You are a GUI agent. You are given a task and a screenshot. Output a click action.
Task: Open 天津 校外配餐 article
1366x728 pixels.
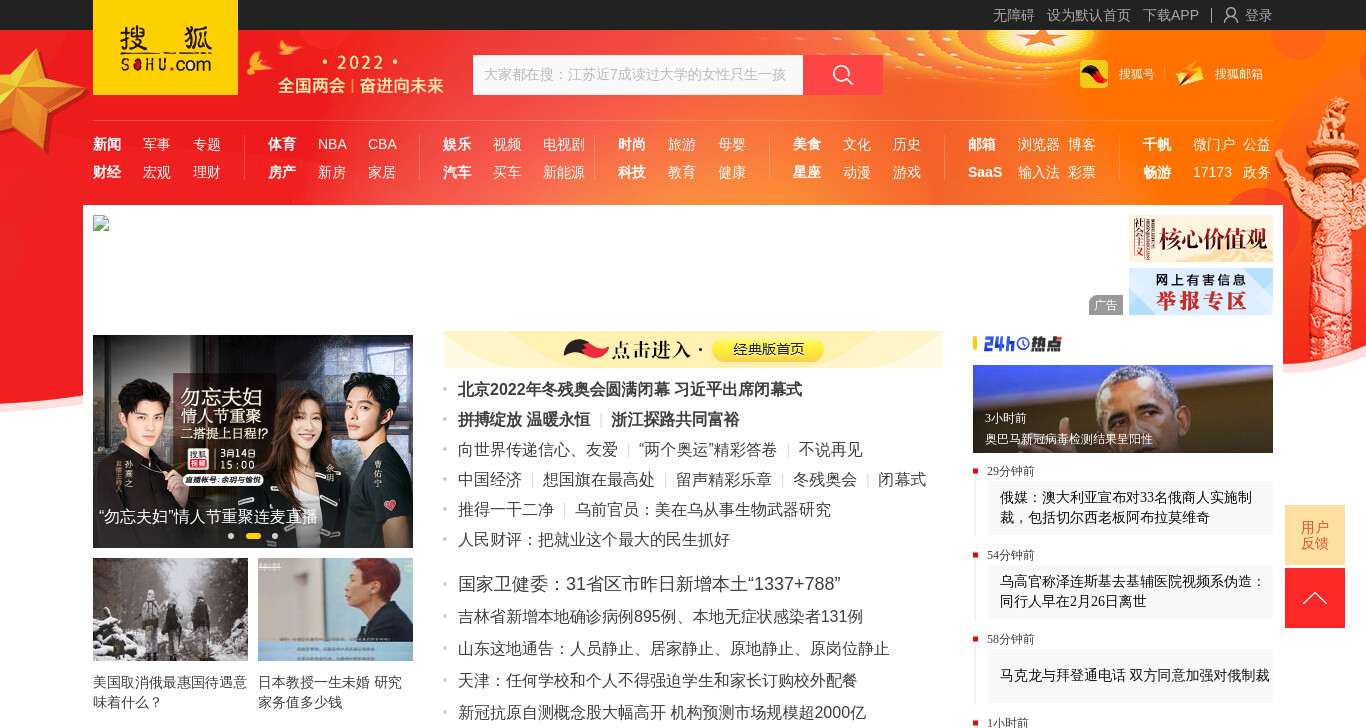pos(658,681)
